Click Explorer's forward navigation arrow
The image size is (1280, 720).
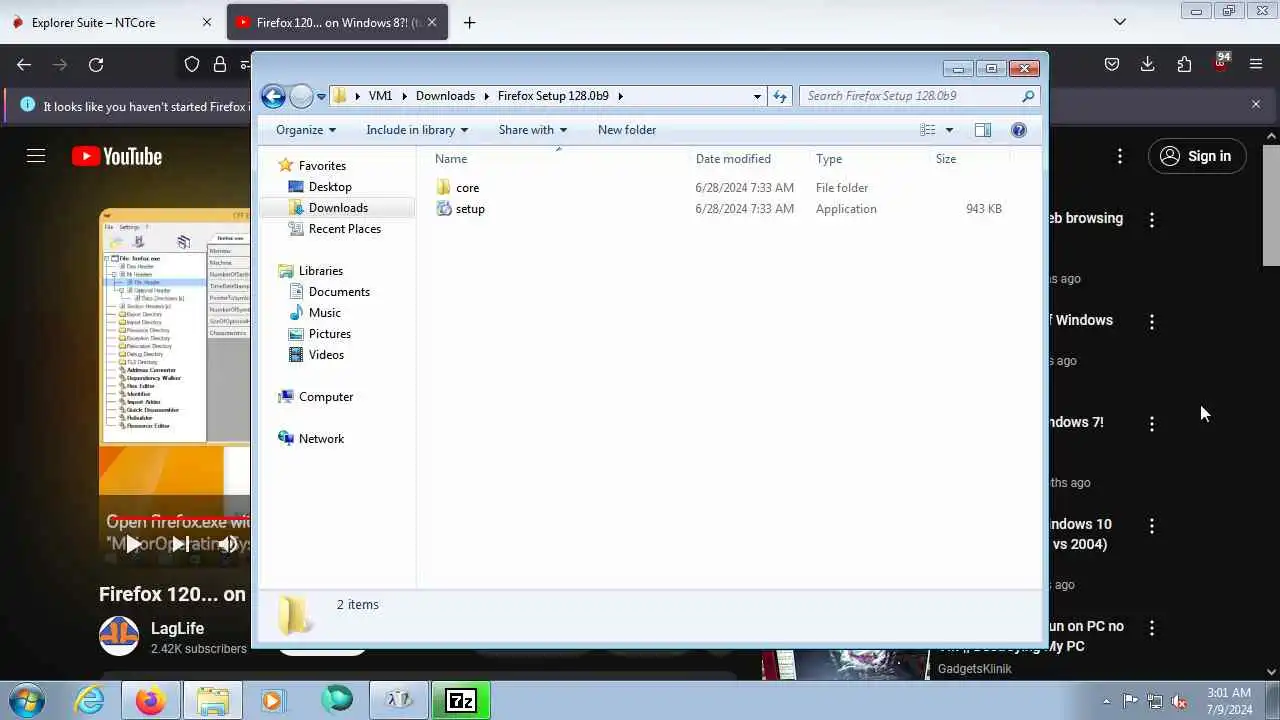[301, 96]
